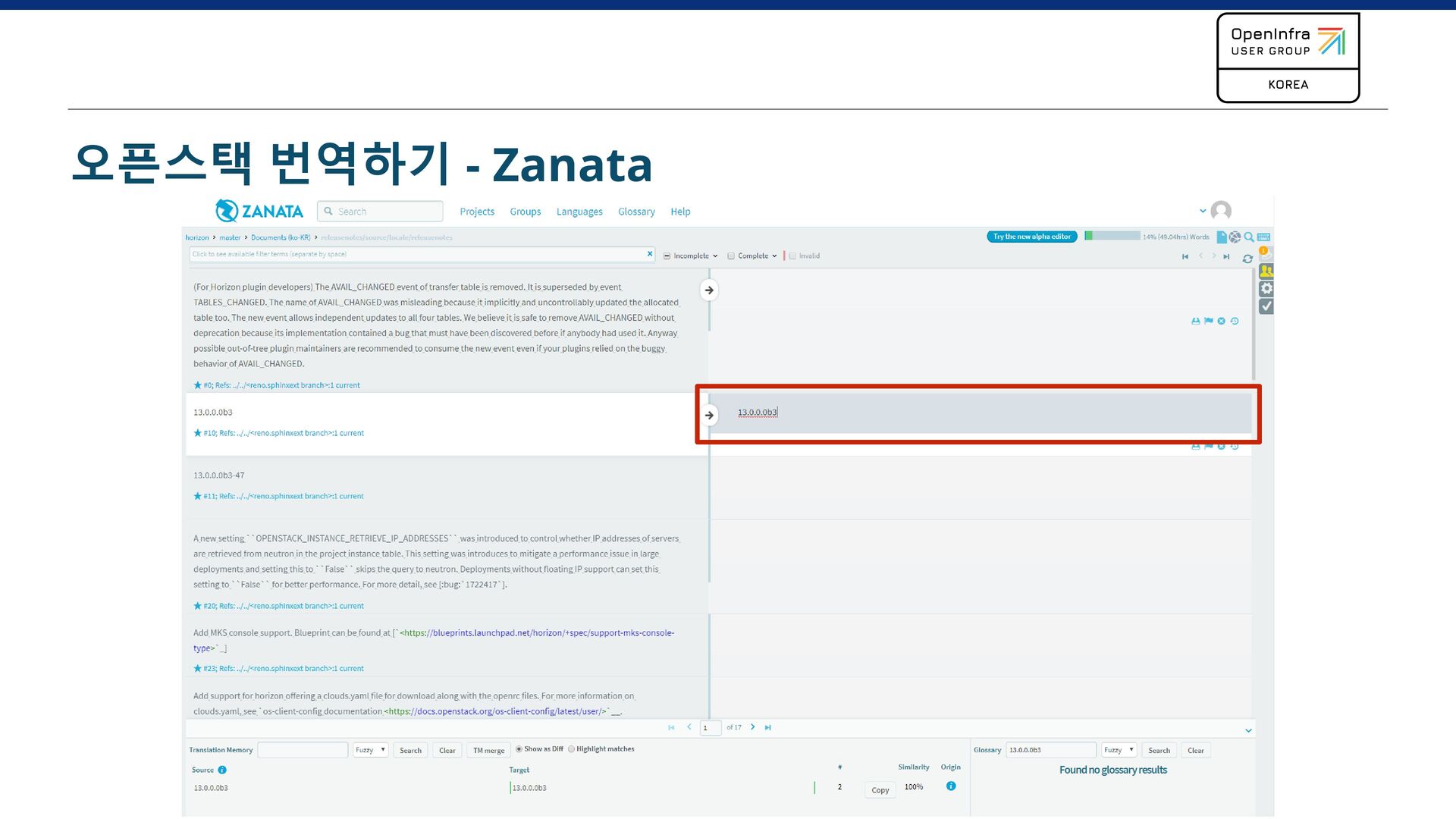Screen dimensions: 1456x819
Task: Open the user avatar profile icon
Action: pyautogui.click(x=1221, y=211)
